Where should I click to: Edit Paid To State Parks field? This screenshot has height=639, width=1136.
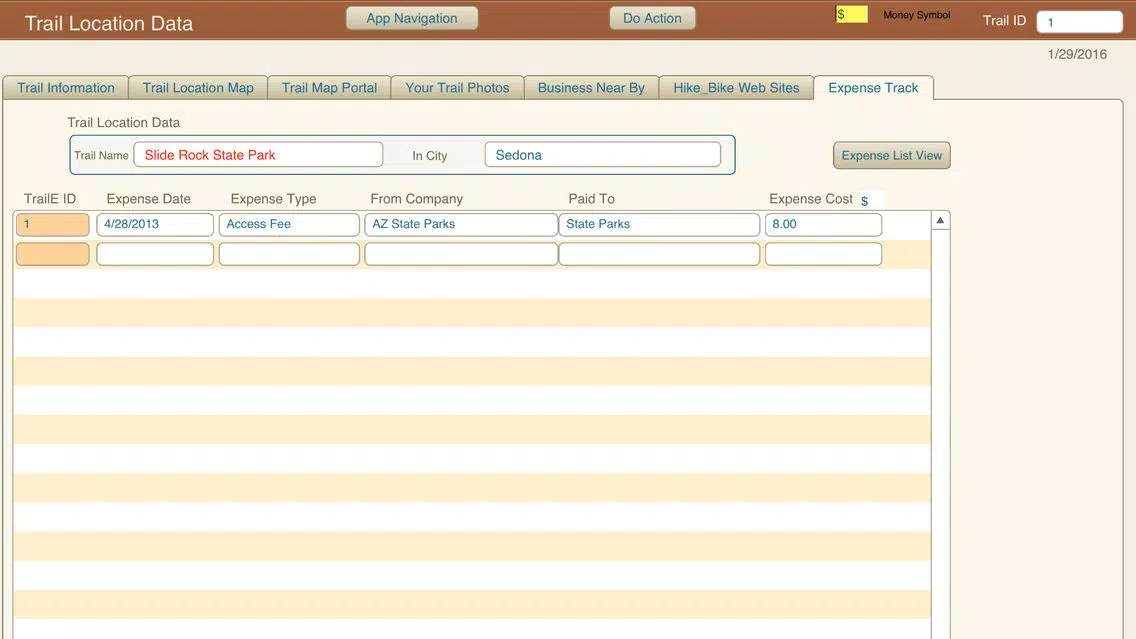[659, 225]
